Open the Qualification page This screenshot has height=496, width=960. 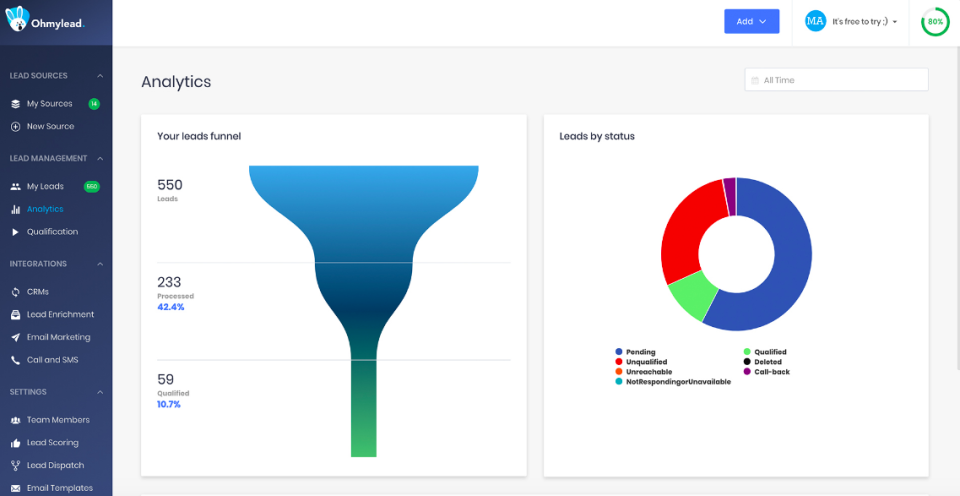point(52,232)
